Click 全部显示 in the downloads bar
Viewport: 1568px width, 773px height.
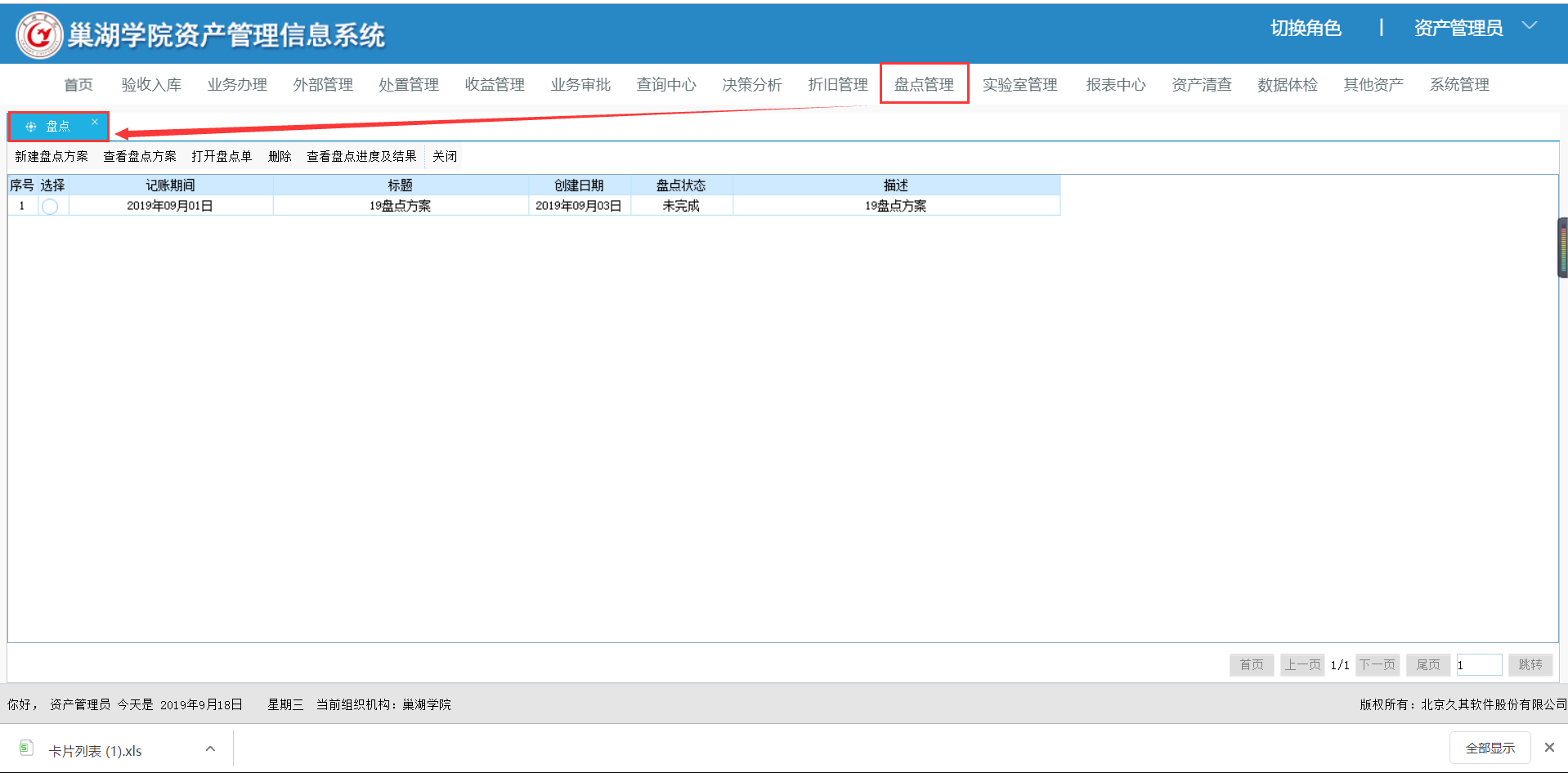pos(1490,748)
